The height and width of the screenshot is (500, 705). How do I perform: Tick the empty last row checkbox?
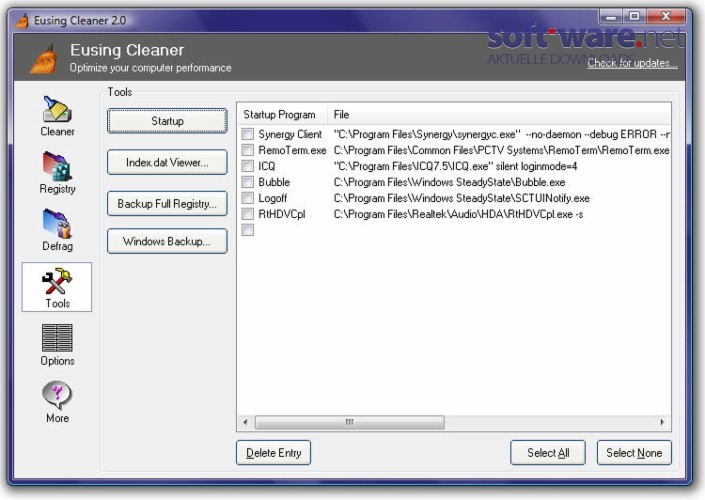point(248,230)
